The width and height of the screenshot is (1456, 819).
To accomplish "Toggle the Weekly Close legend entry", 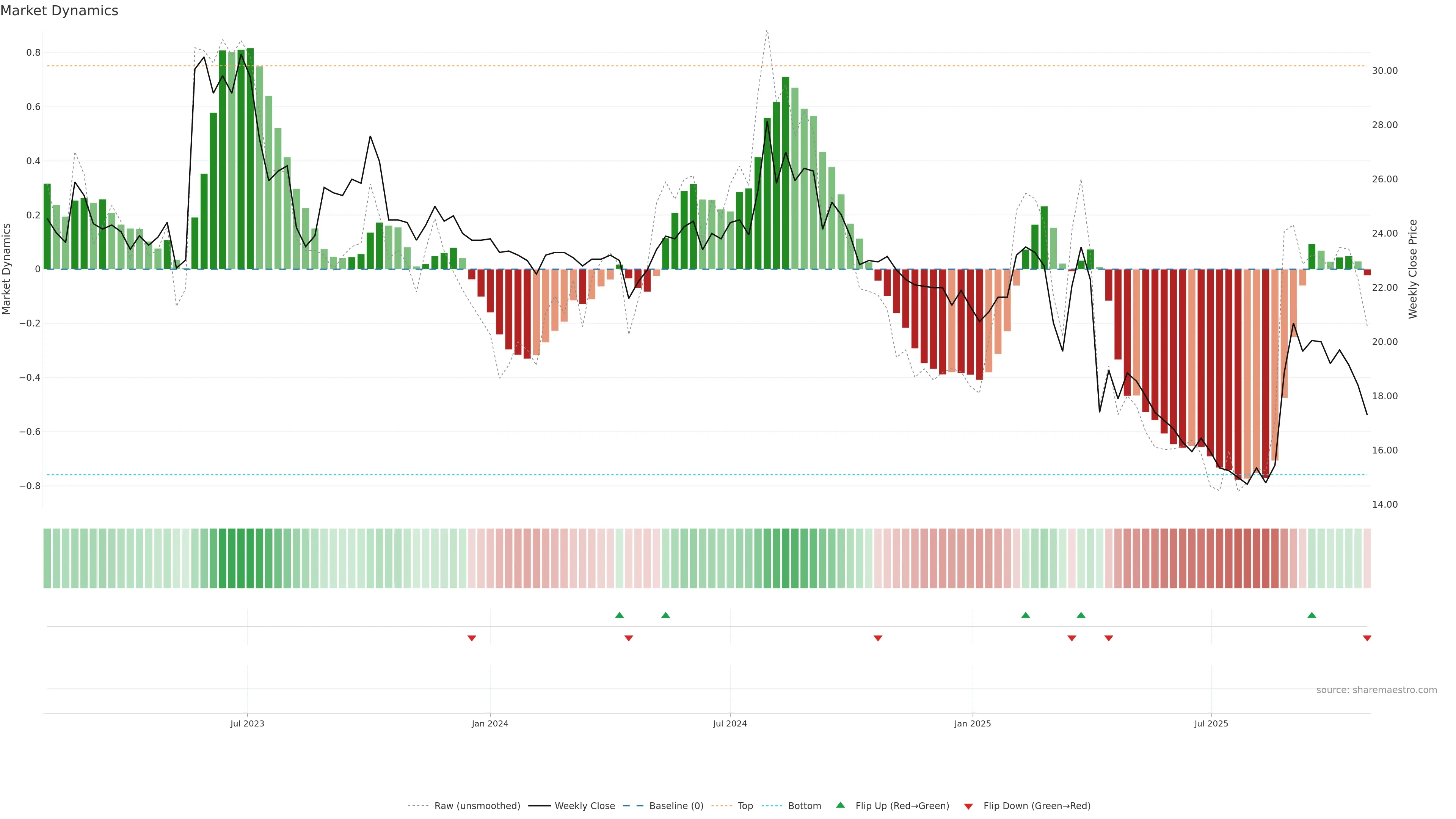I will (584, 806).
